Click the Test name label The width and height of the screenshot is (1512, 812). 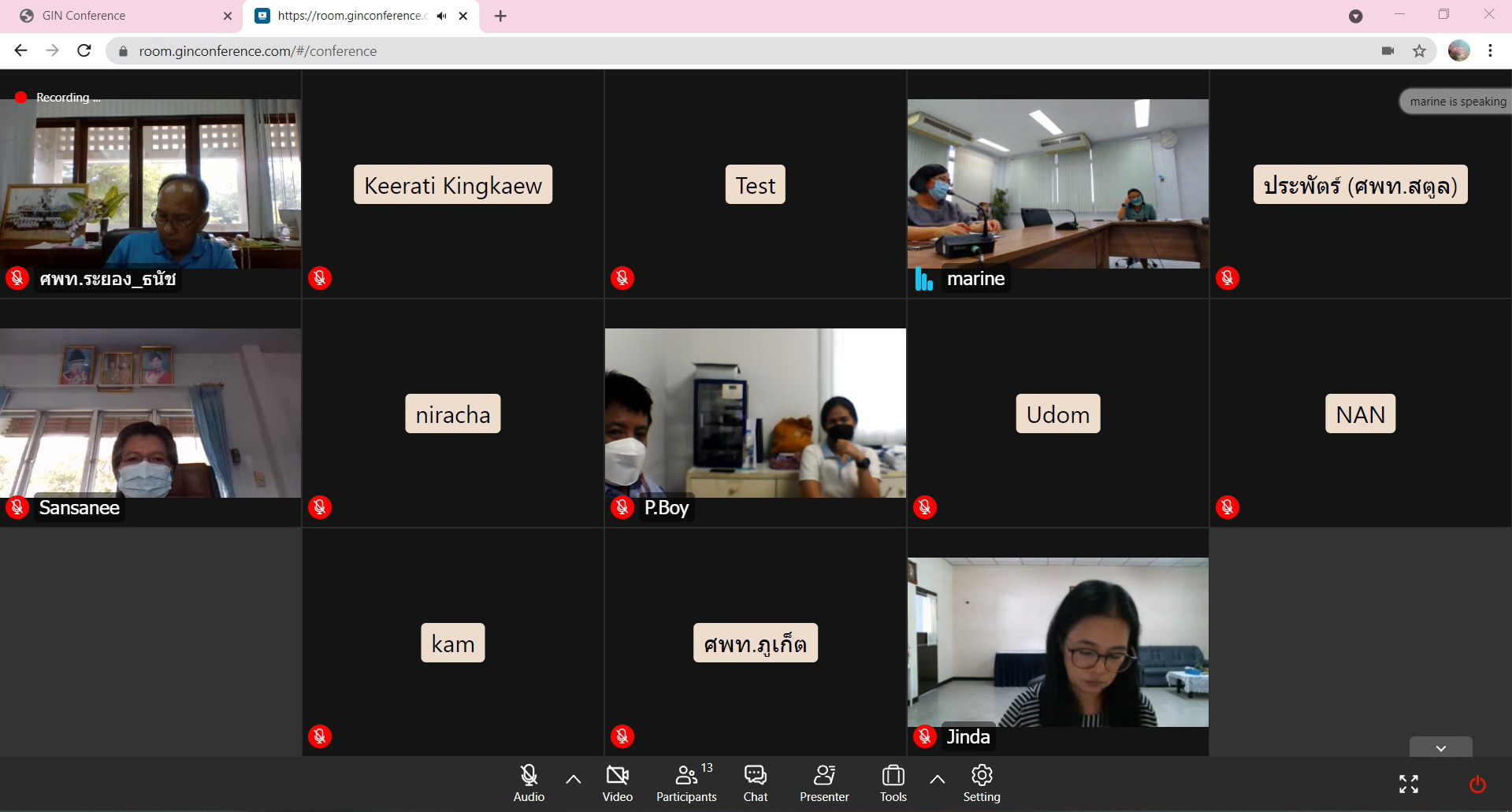pos(755,185)
